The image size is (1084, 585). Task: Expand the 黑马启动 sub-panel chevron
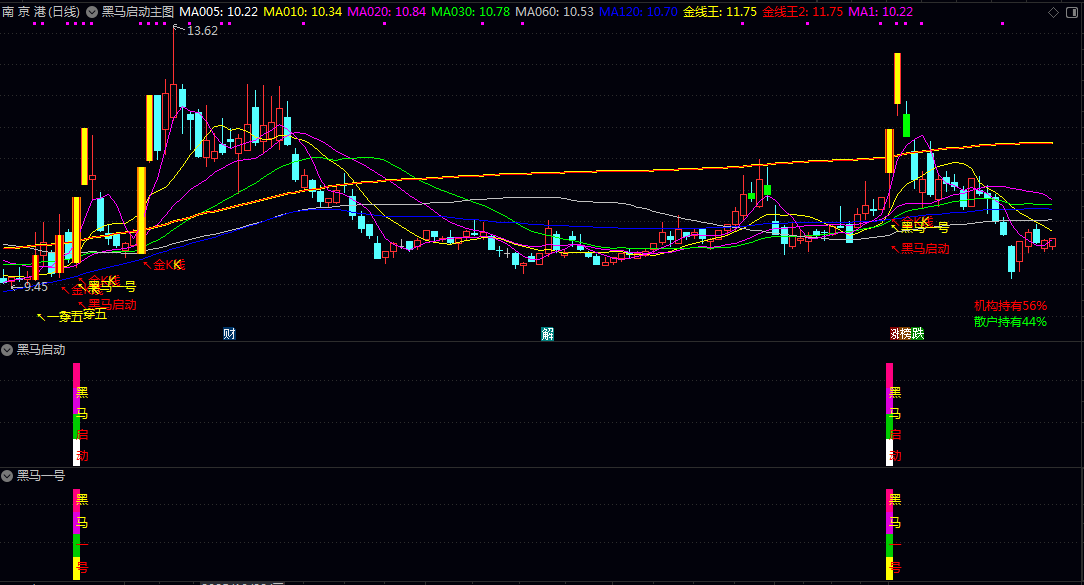click(7, 350)
